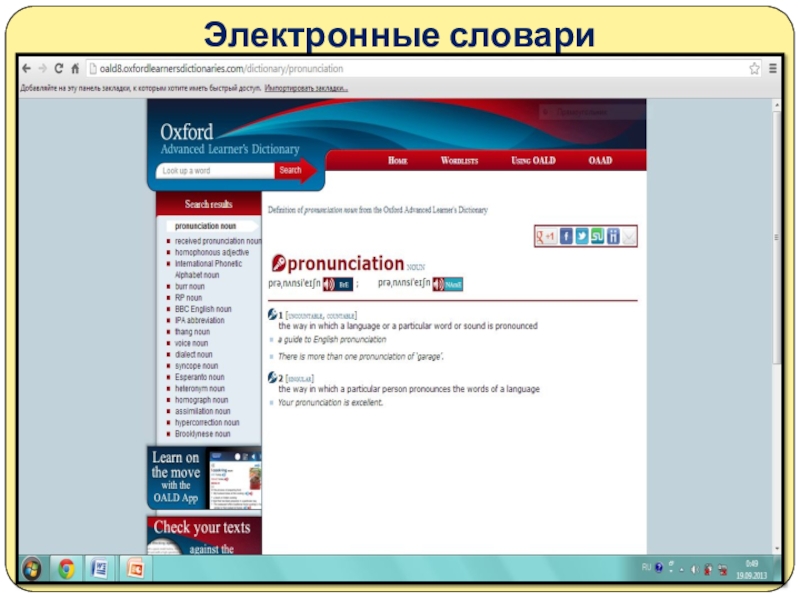The height and width of the screenshot is (600, 800).
Task: Open 'received pronunciation noun' result
Action: click(218, 241)
